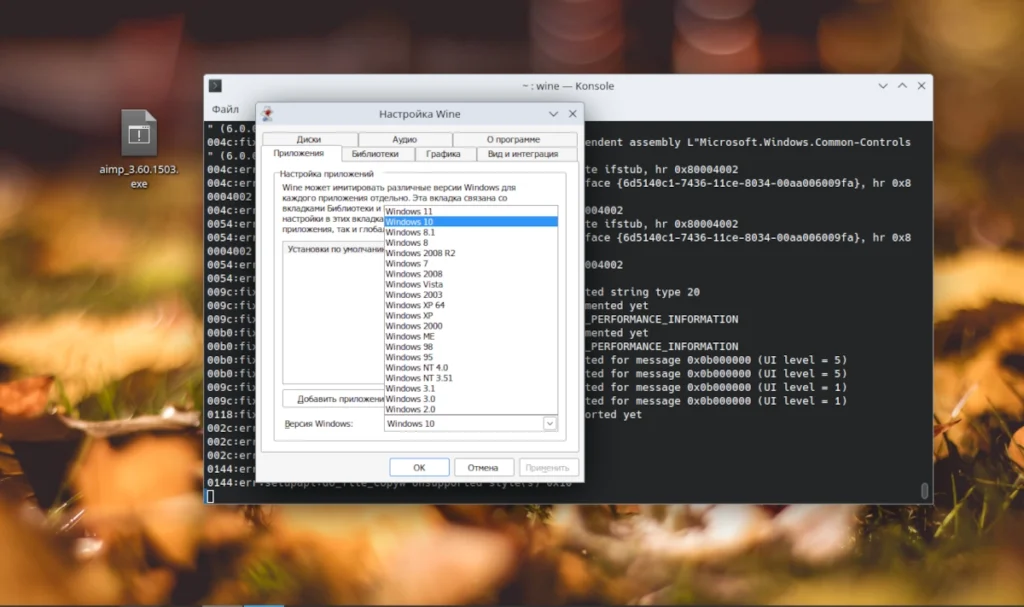Close the Konsole window
This screenshot has height=607, width=1024.
tap(921, 86)
